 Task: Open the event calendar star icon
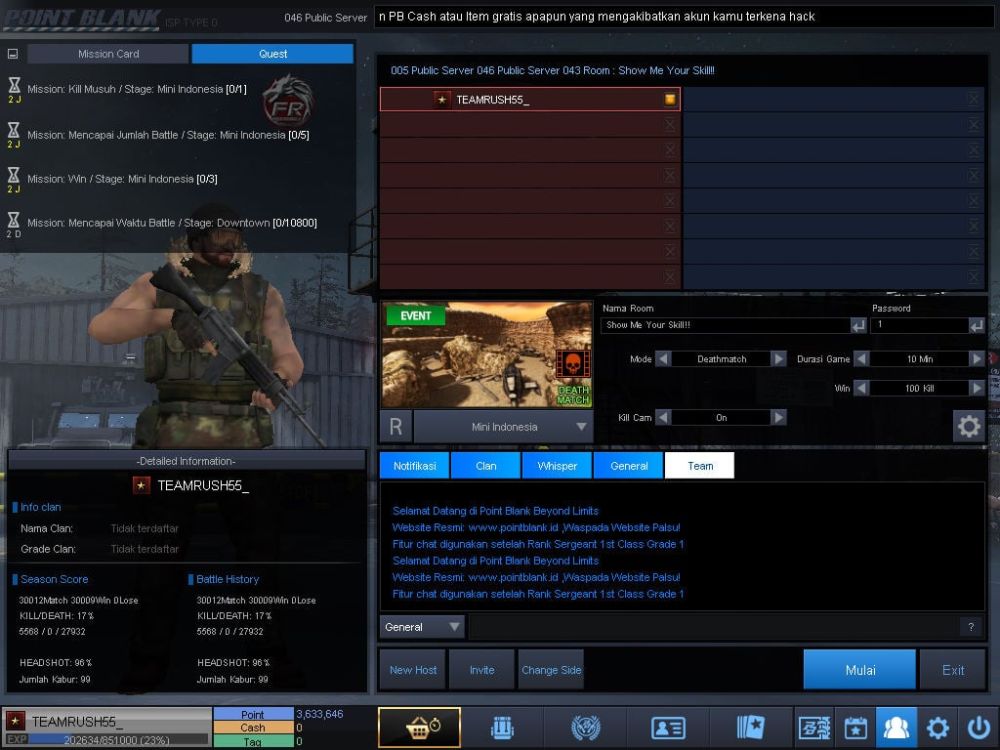855,728
